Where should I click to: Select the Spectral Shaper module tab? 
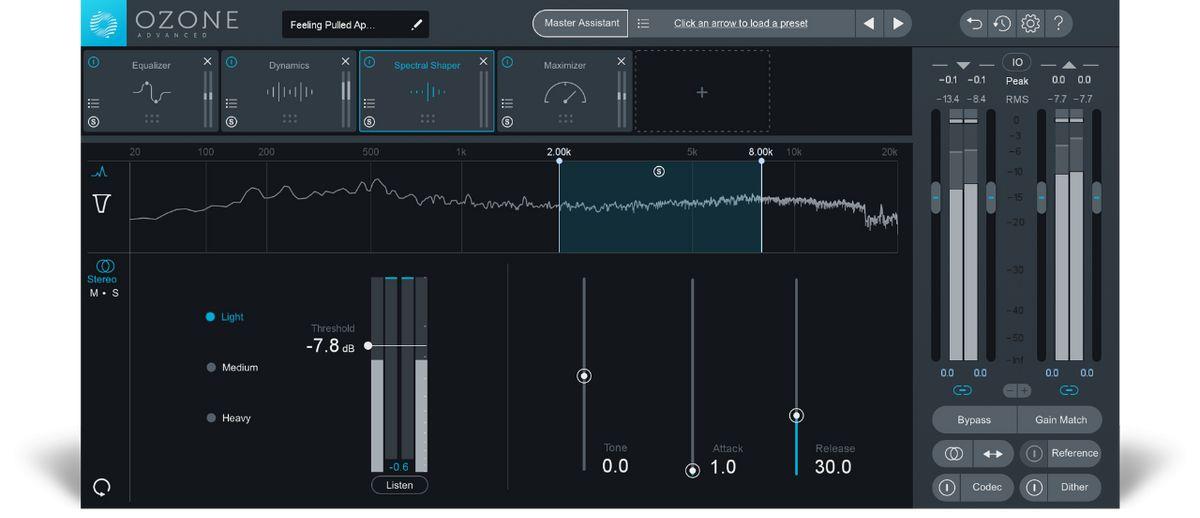pyautogui.click(x=427, y=91)
